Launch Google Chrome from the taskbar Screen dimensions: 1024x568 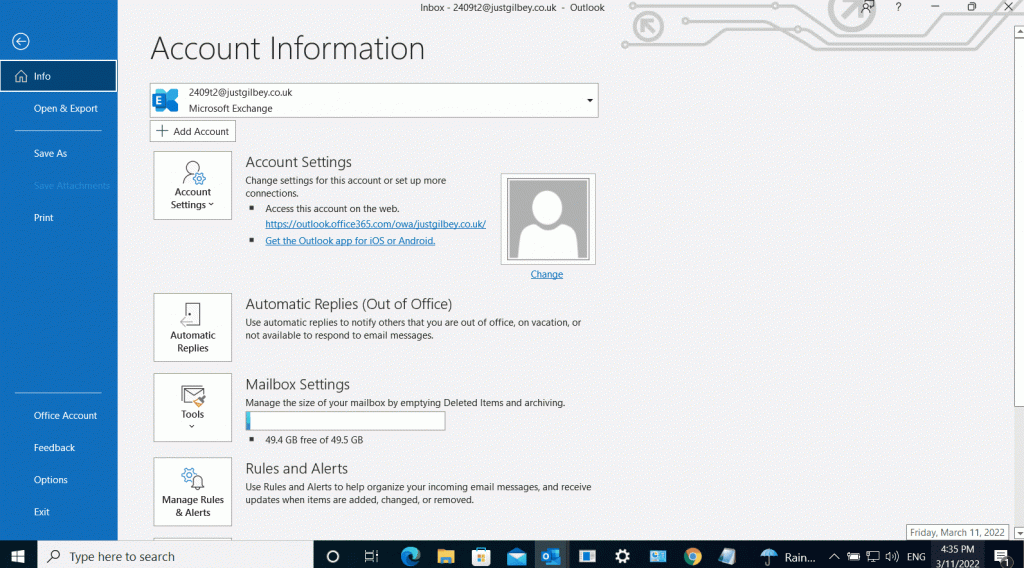pos(693,556)
